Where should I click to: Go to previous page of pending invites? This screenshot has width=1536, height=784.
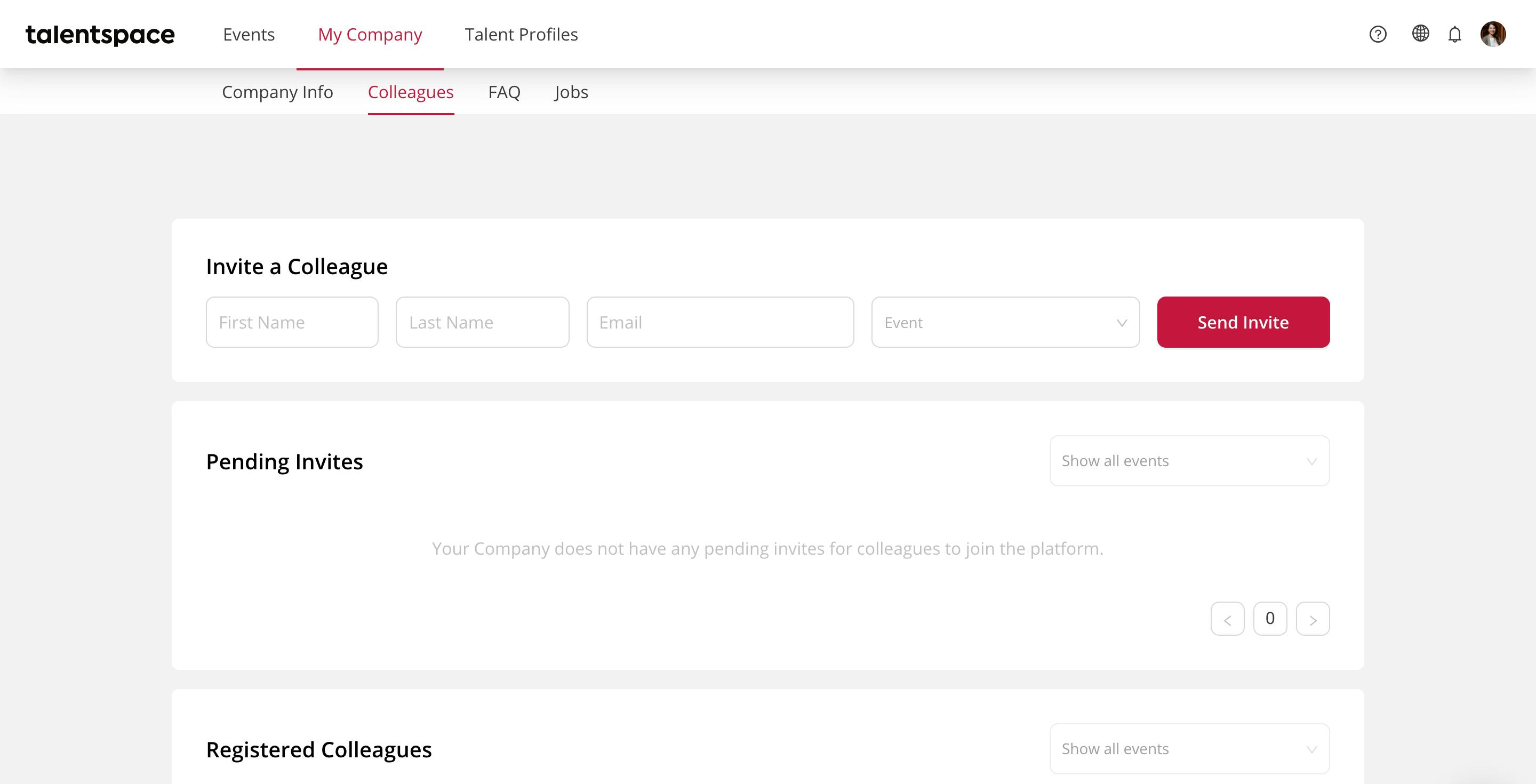pos(1227,619)
